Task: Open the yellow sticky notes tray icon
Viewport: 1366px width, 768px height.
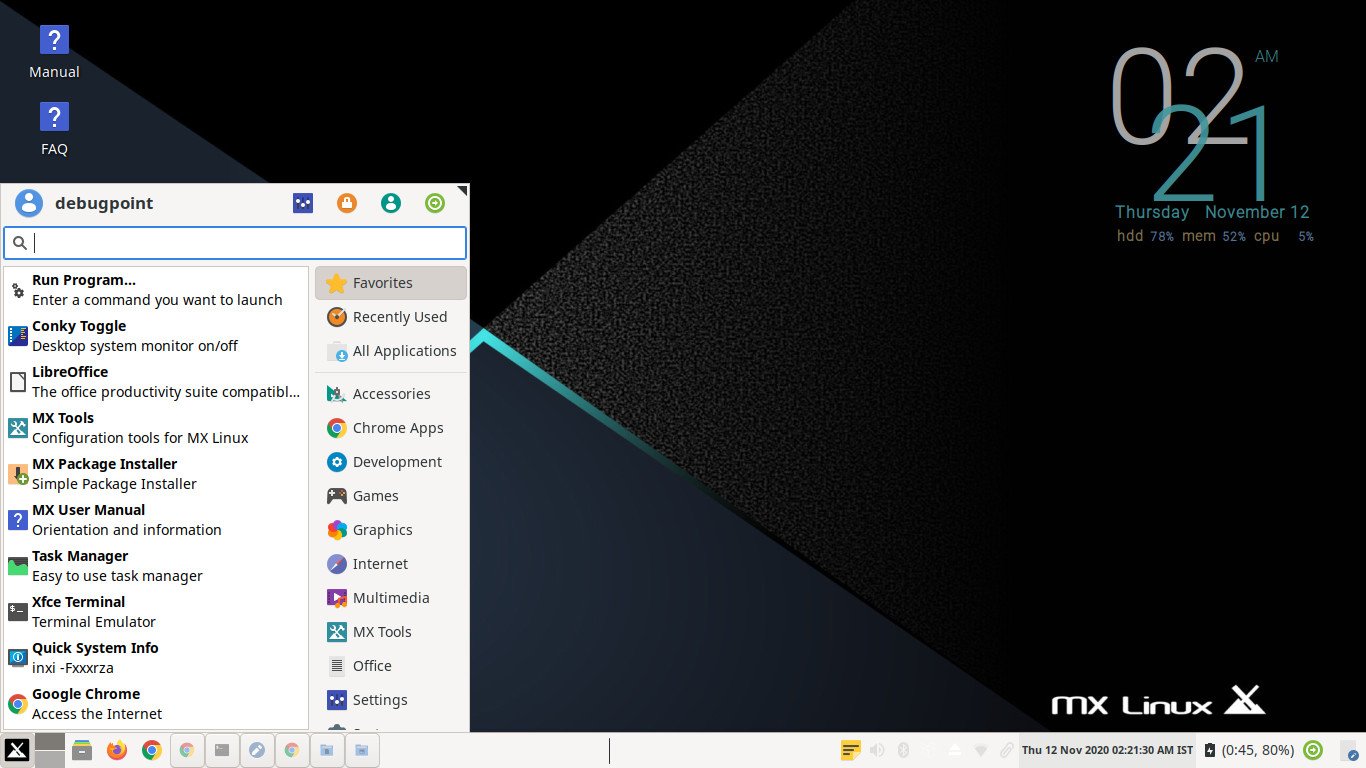Action: coord(850,750)
